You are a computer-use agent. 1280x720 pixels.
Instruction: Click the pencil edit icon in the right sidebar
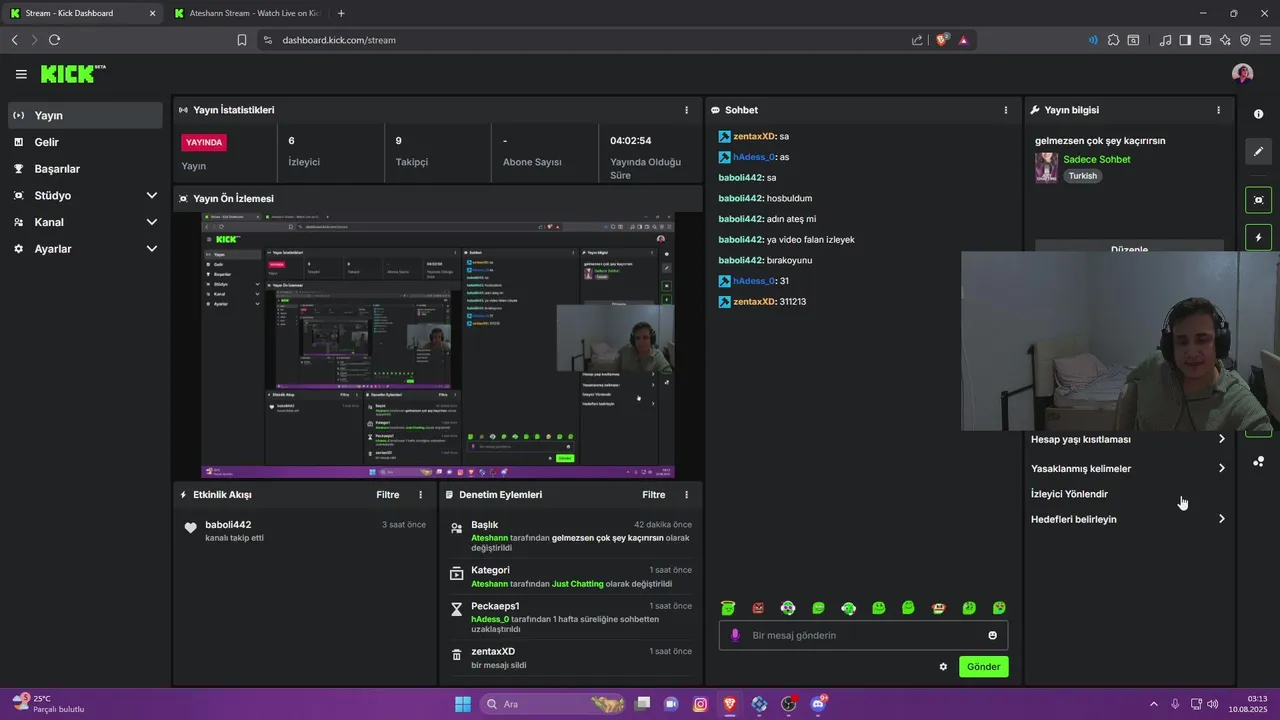point(1258,151)
